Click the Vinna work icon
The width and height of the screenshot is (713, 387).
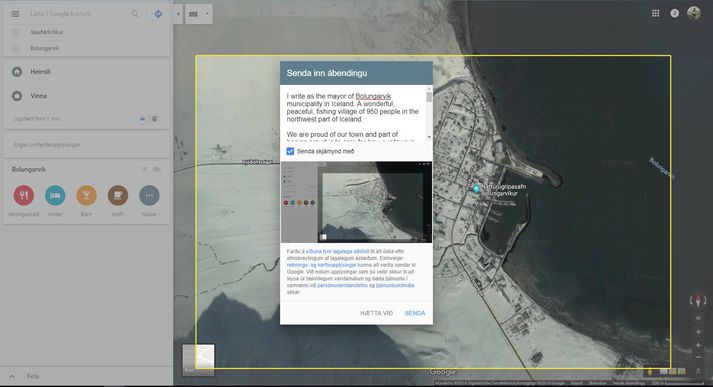17,96
